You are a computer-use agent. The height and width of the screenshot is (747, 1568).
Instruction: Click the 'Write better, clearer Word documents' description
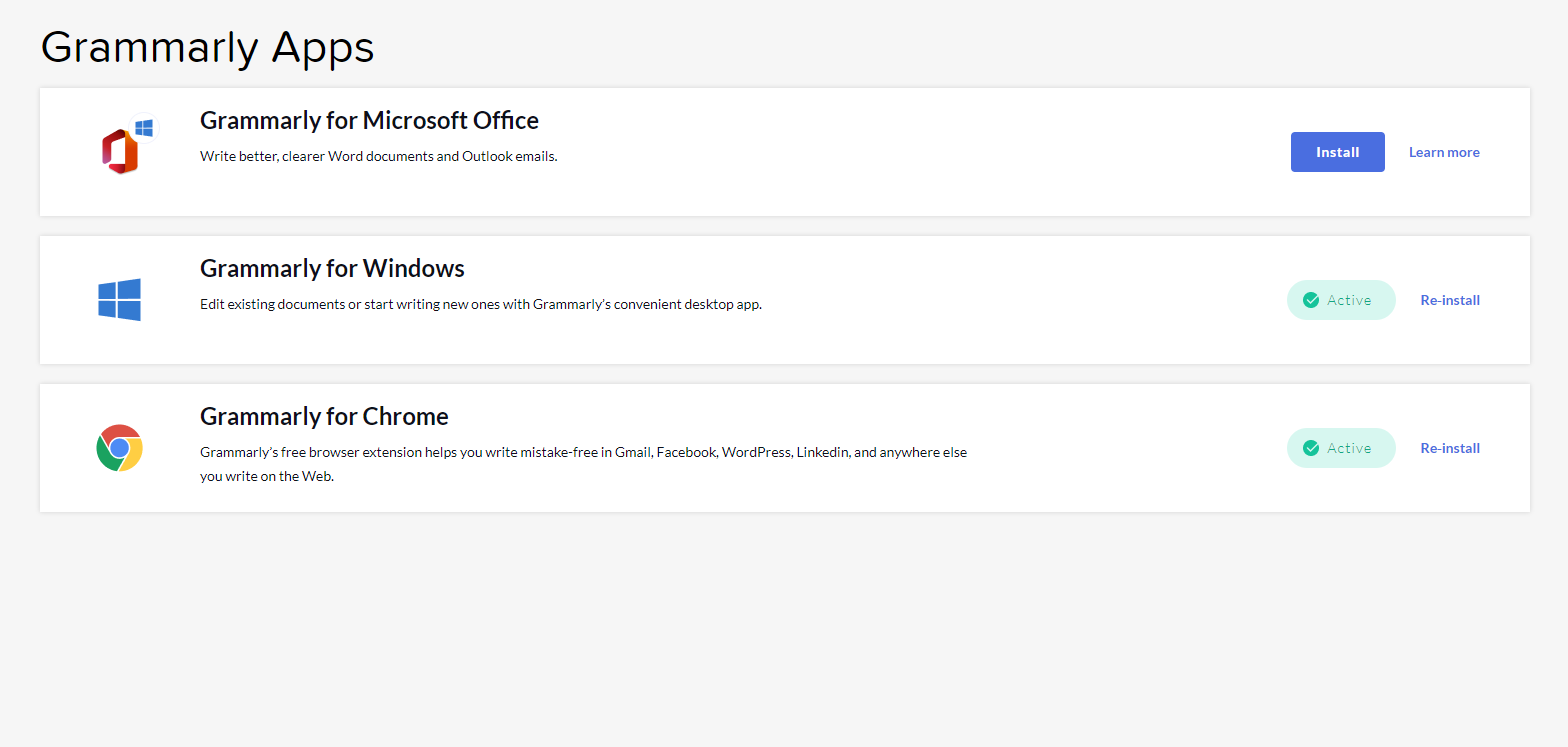378,156
